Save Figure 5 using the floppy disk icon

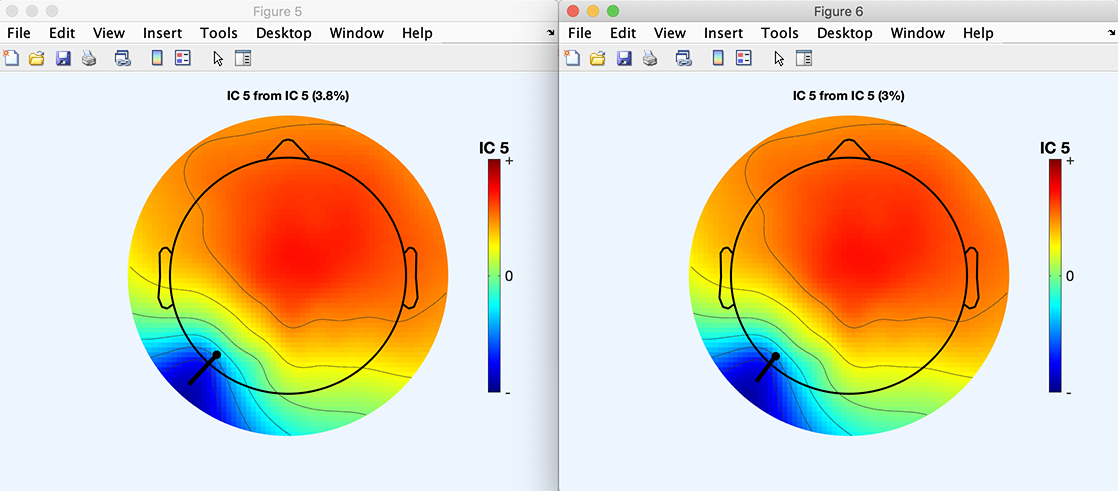click(63, 58)
